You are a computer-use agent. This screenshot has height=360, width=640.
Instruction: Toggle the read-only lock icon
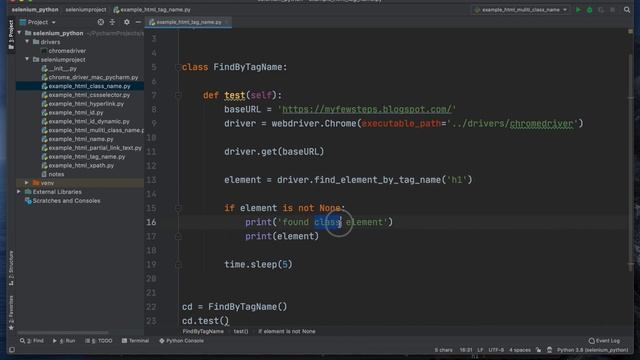(x=538, y=350)
